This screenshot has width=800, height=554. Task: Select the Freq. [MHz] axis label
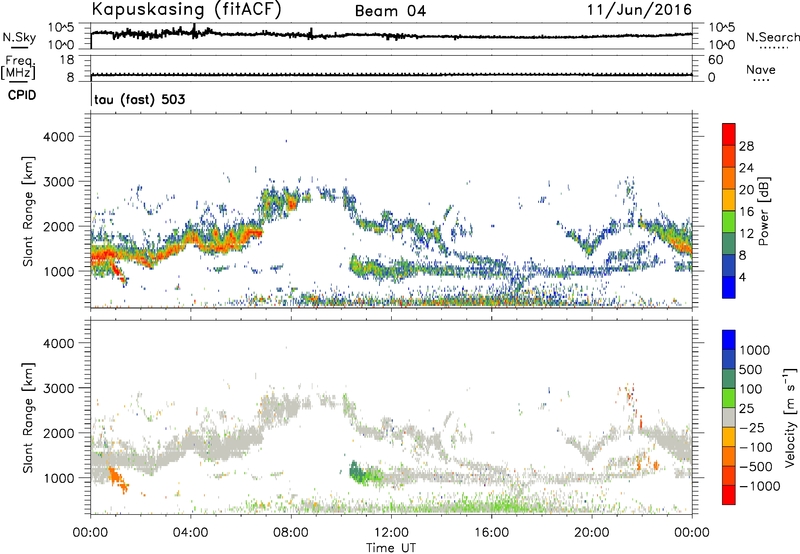18,68
